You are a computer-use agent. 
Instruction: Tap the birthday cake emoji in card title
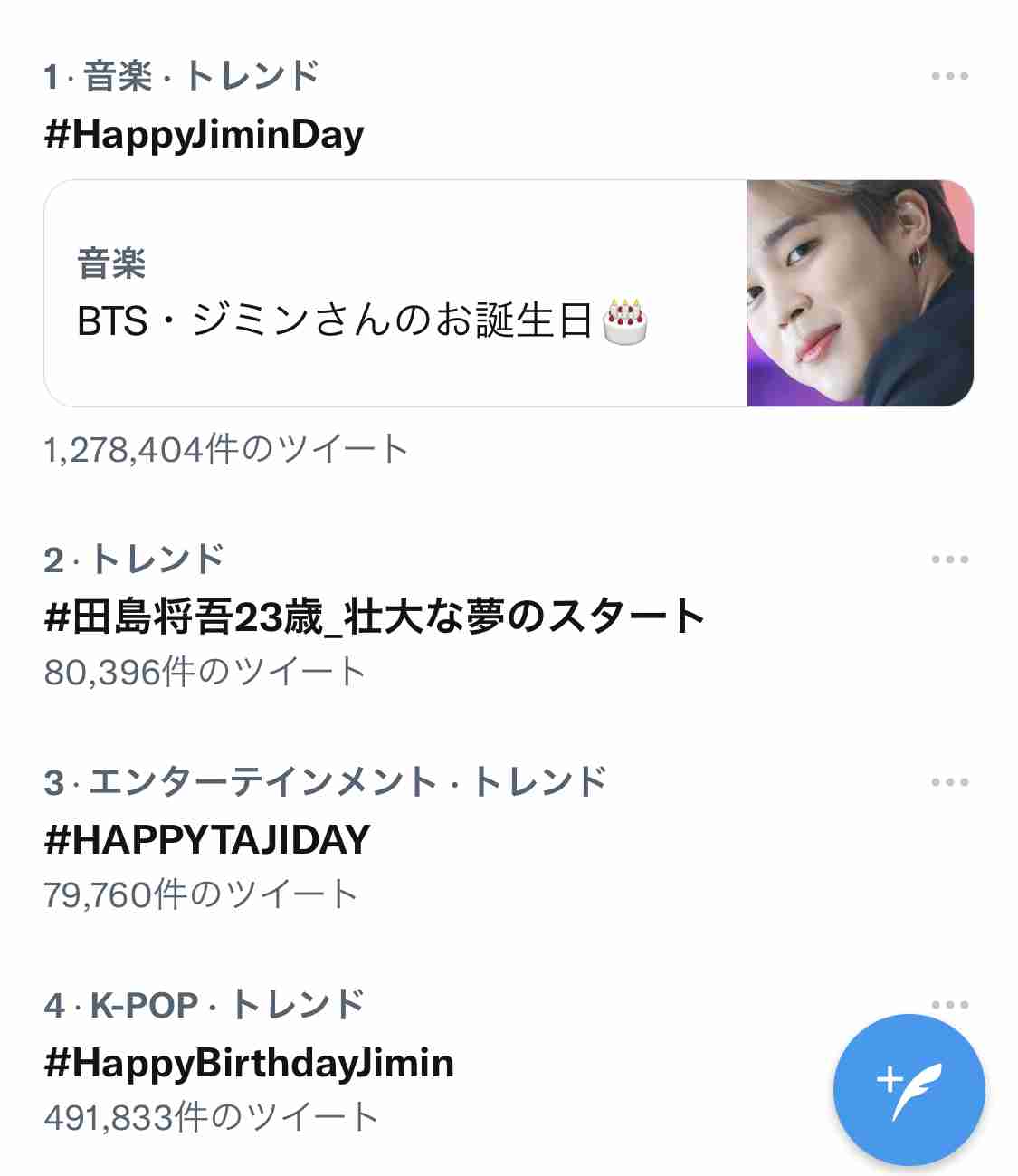tap(624, 320)
